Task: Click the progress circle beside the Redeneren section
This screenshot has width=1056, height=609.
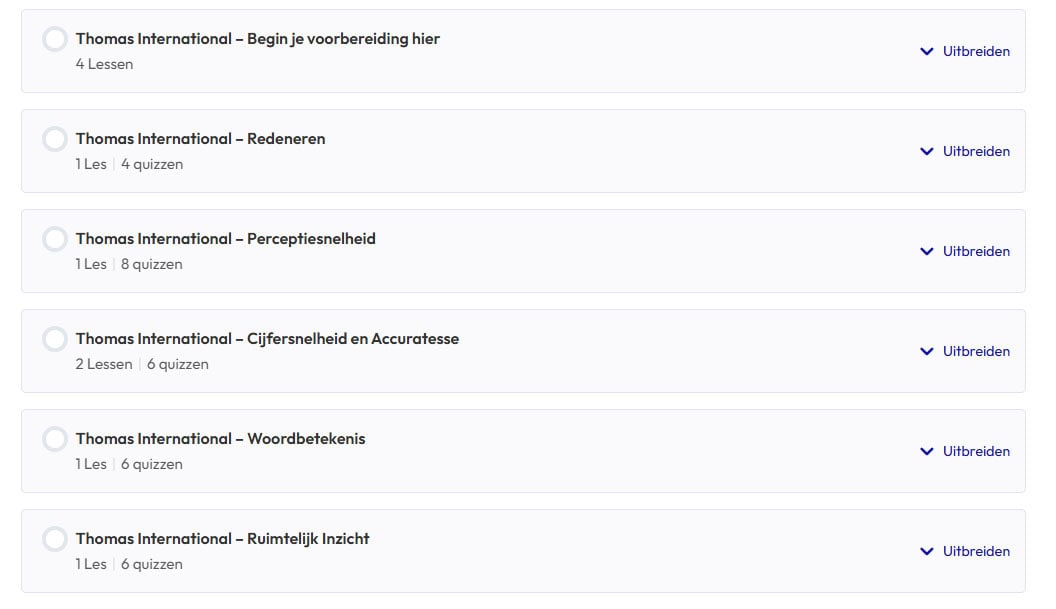Action: [x=55, y=140]
